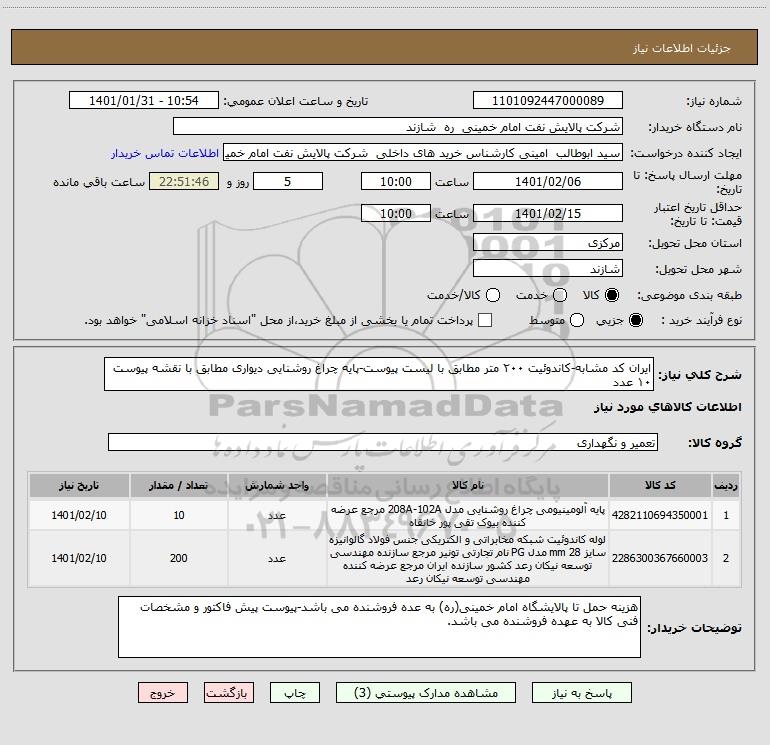Click quantity cell showing 10

point(179,515)
